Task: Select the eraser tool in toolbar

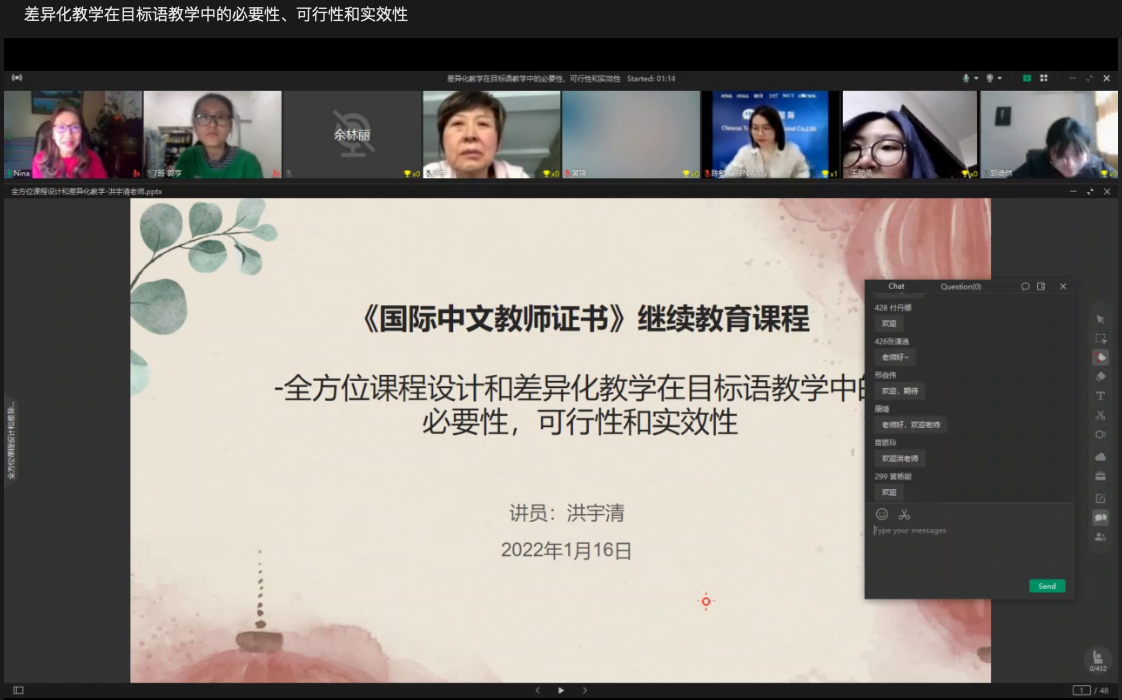Action: coord(1100,377)
